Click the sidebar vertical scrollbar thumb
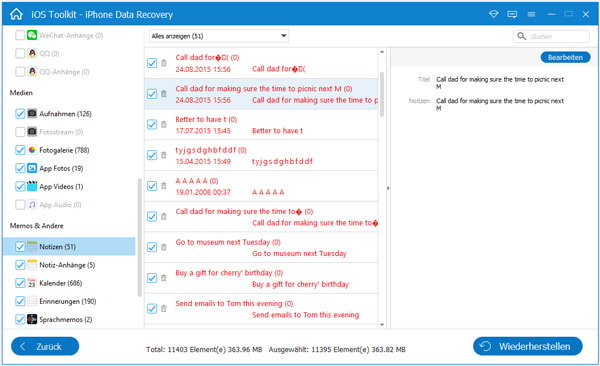The width and height of the screenshot is (600, 366). point(139,237)
